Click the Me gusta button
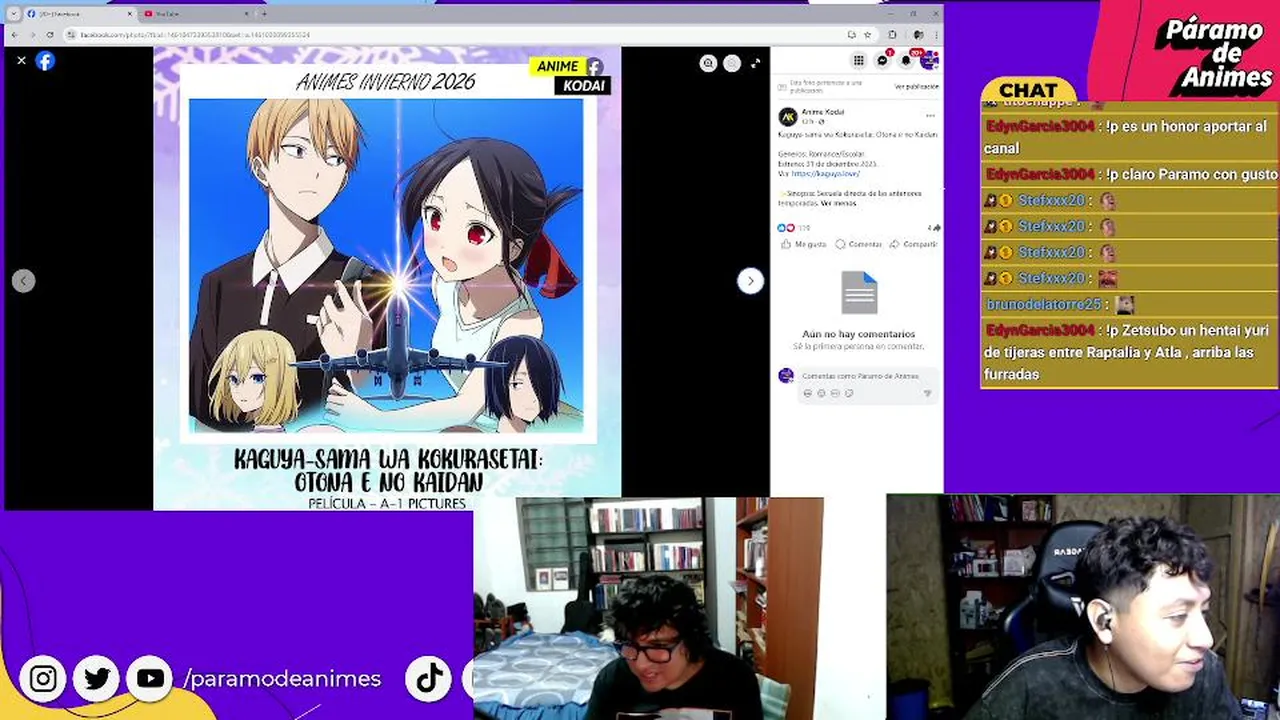 click(805, 244)
